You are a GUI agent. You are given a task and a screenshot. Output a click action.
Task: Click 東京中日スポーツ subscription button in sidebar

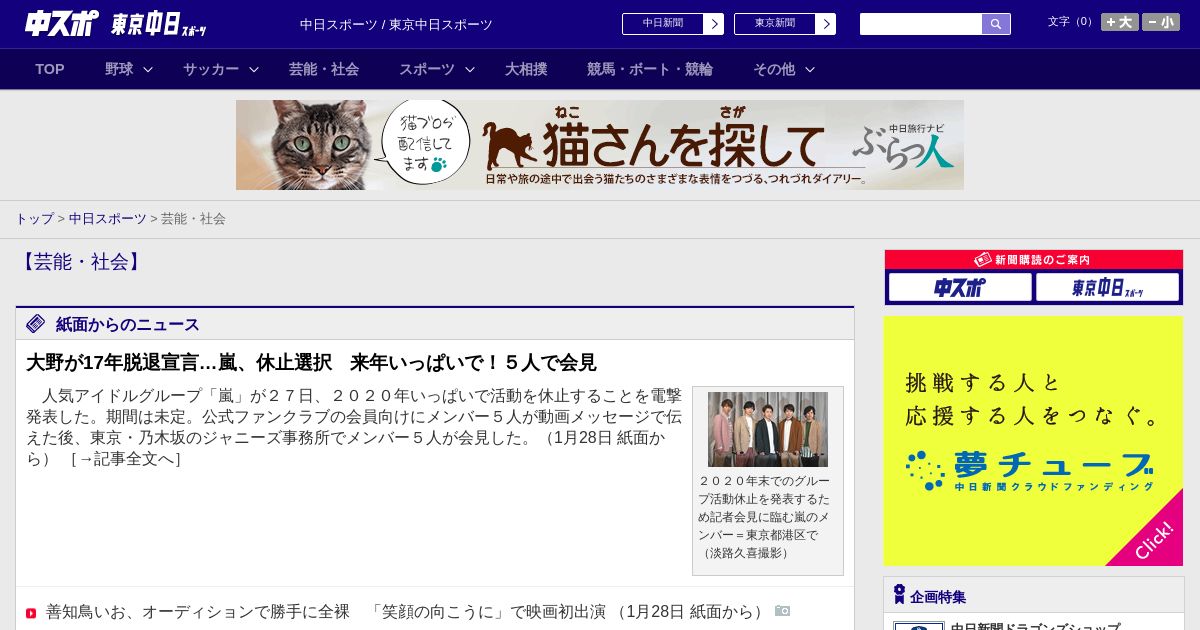(x=1107, y=287)
